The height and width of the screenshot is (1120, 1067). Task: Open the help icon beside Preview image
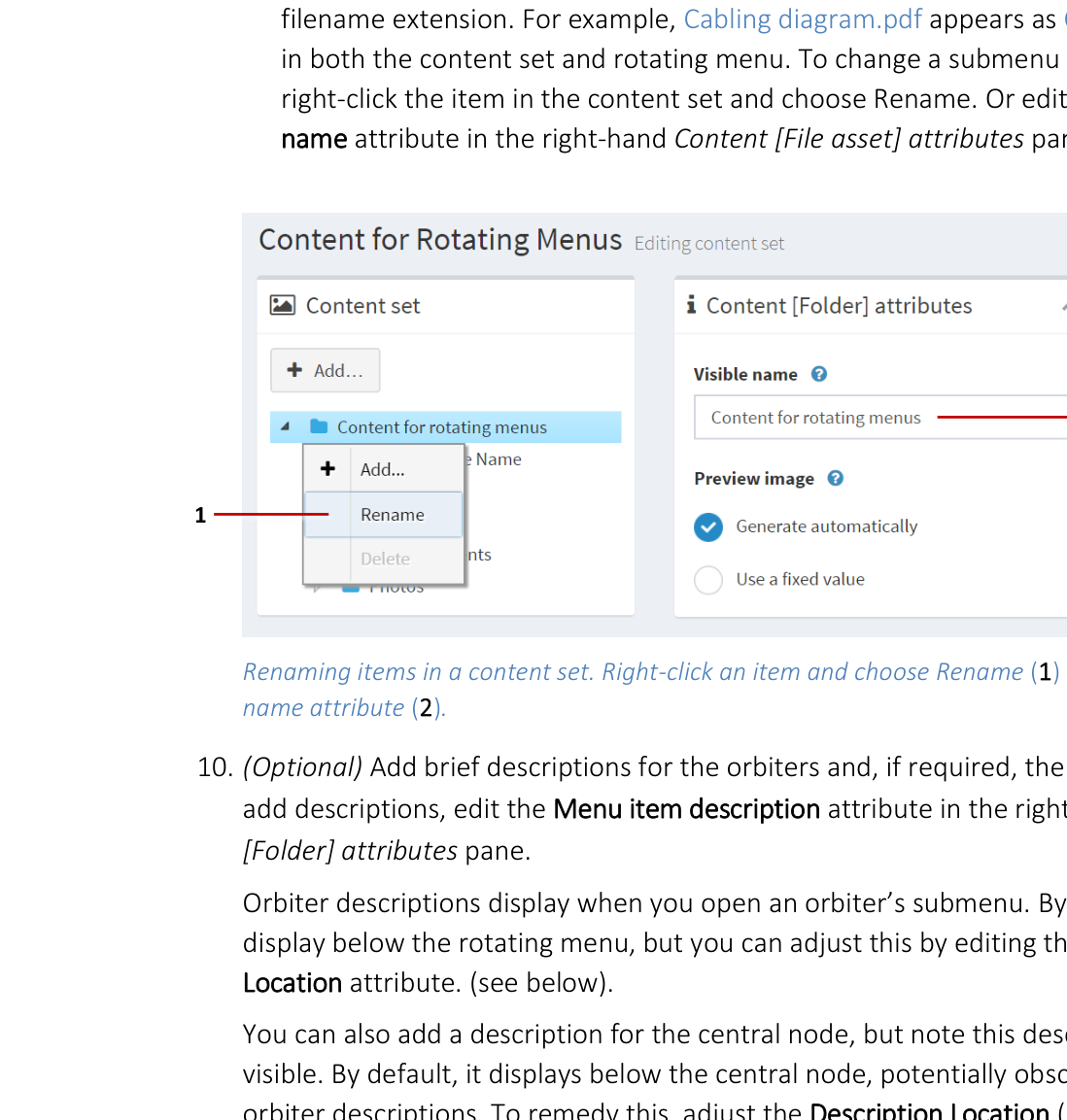click(x=835, y=479)
